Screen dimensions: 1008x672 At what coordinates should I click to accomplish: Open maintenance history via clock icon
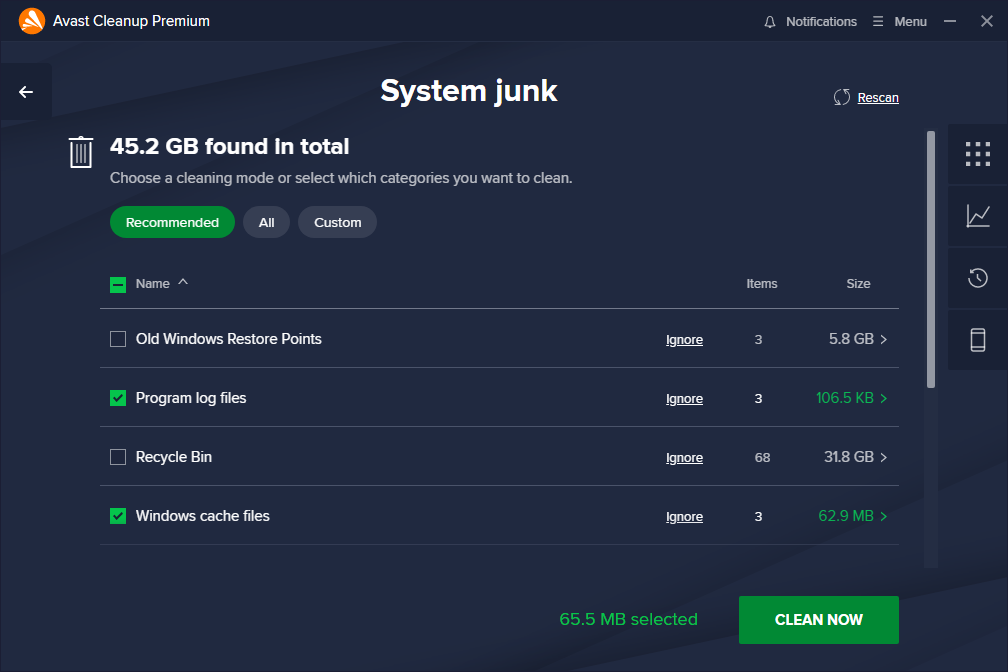pos(978,278)
